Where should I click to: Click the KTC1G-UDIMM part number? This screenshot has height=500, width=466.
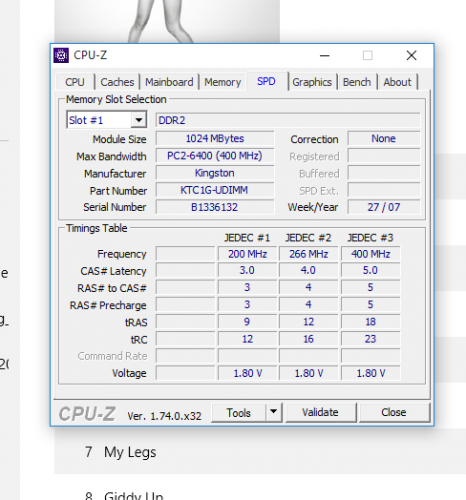coord(215,190)
